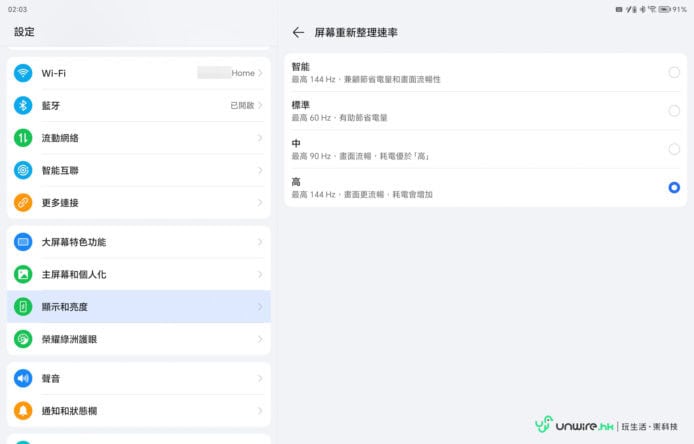Open the chevron next to 聲音
The height and width of the screenshot is (444, 694).
point(260,379)
